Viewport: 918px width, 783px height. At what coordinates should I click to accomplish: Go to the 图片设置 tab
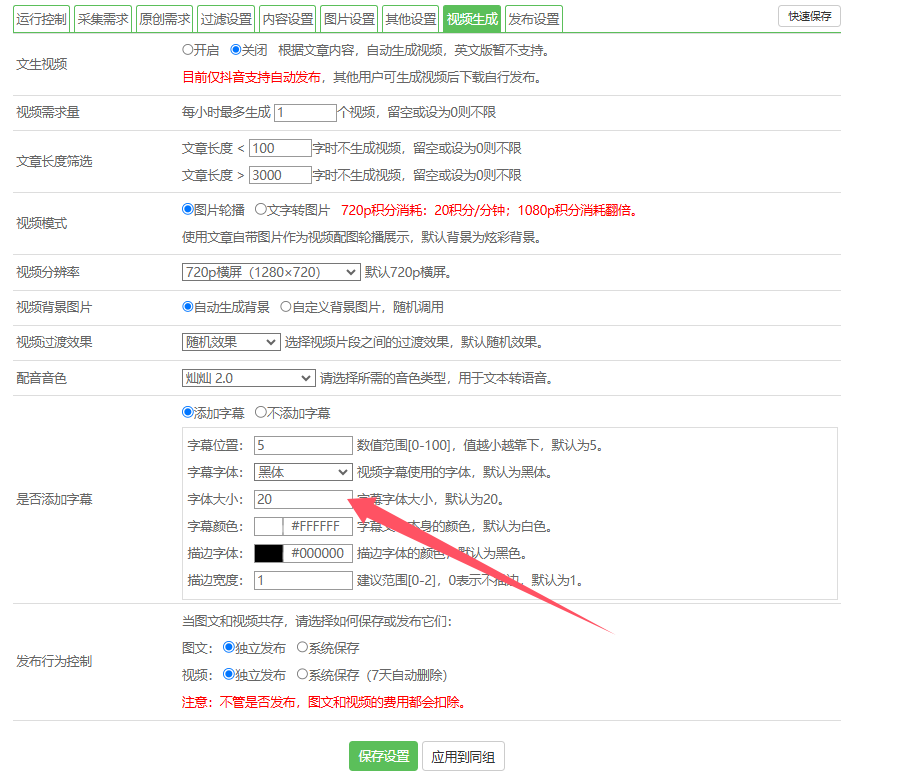point(349,19)
